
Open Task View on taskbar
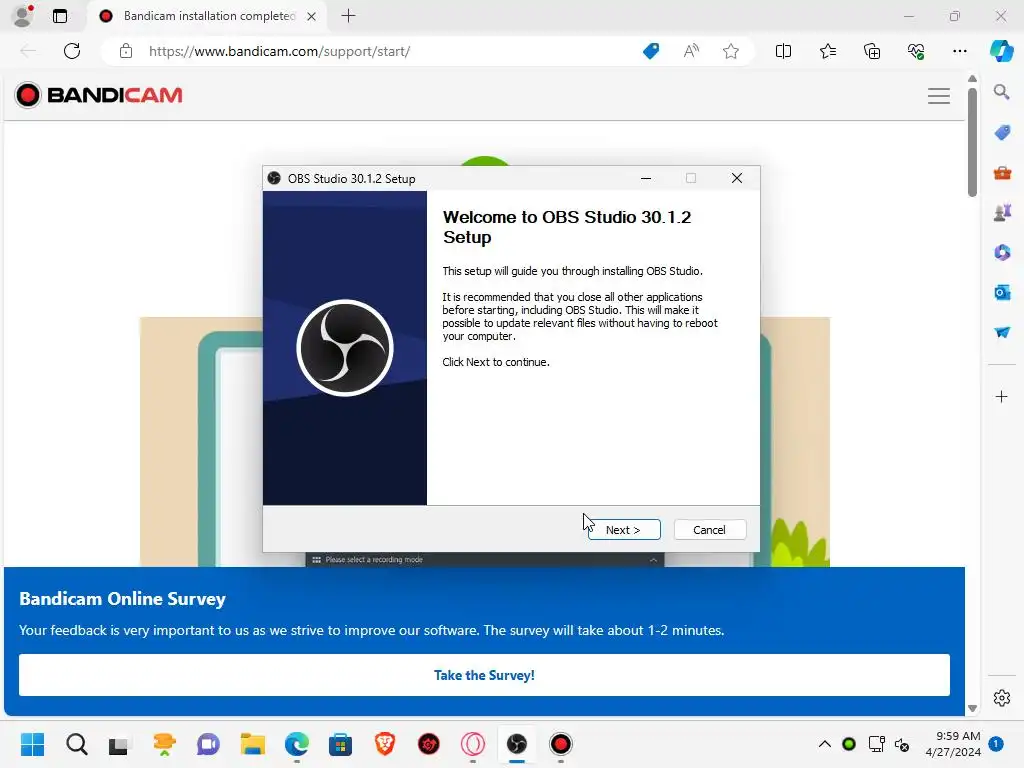click(119, 744)
